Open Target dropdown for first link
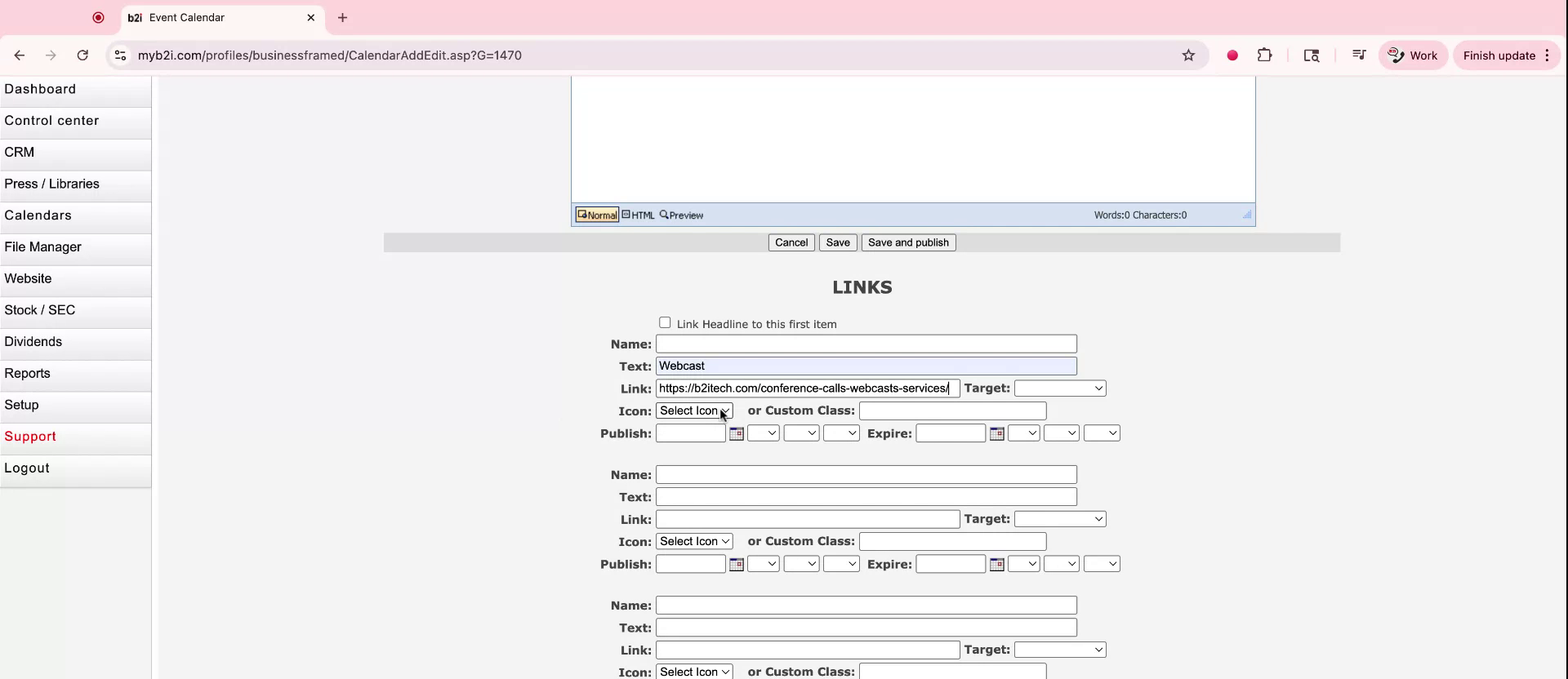Screen dimensions: 1568x679 pyautogui.click(x=1060, y=388)
